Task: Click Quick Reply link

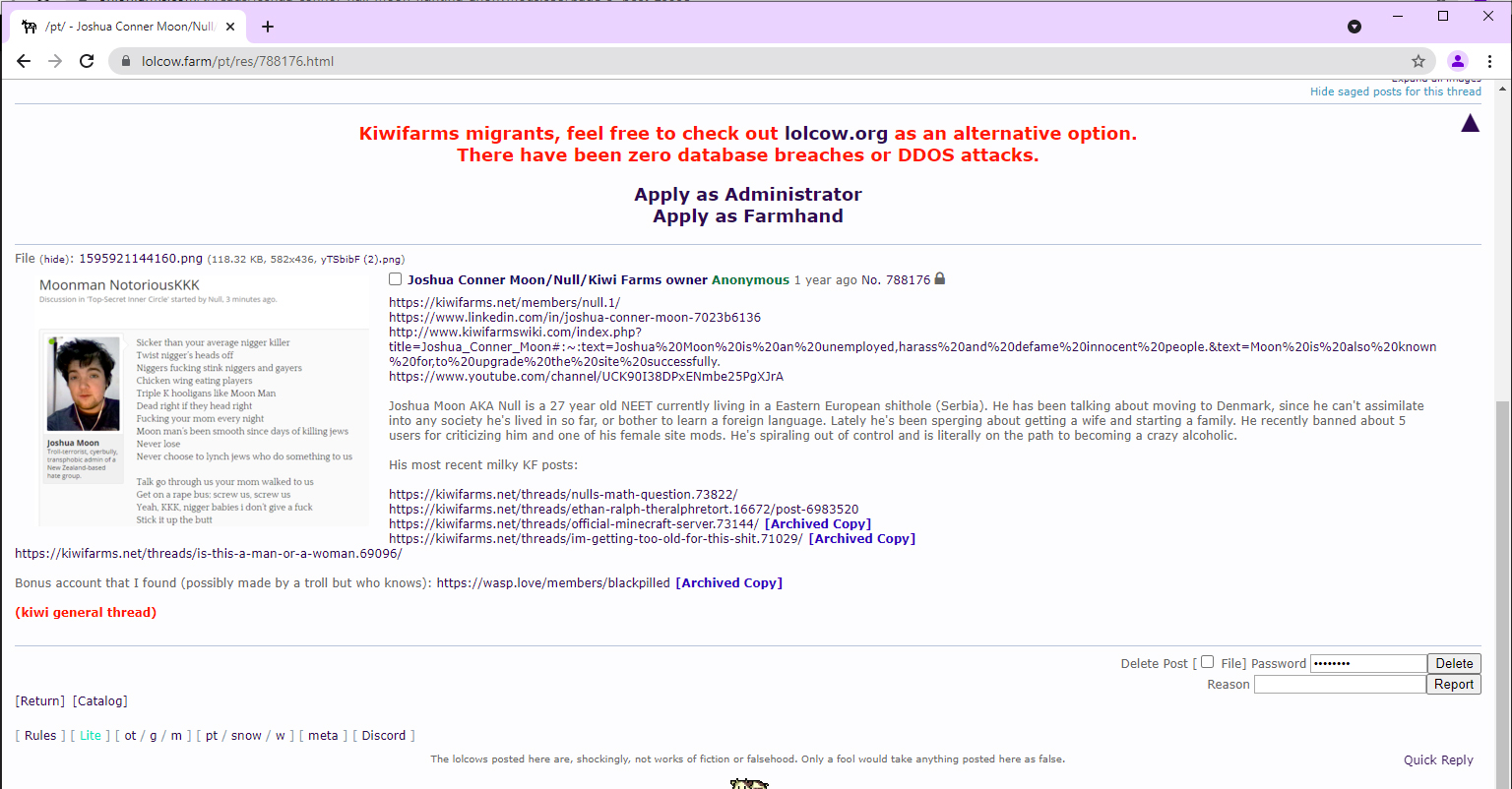Action: (1438, 759)
